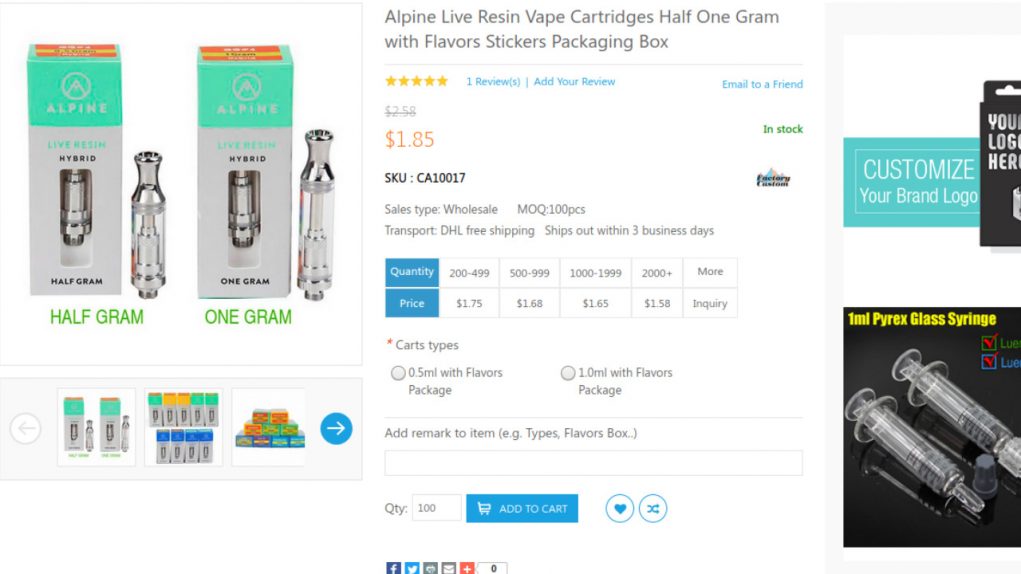This screenshot has width=1021, height=574.
Task: Select 1.0ml with Flavors Package option
Action: click(x=569, y=373)
